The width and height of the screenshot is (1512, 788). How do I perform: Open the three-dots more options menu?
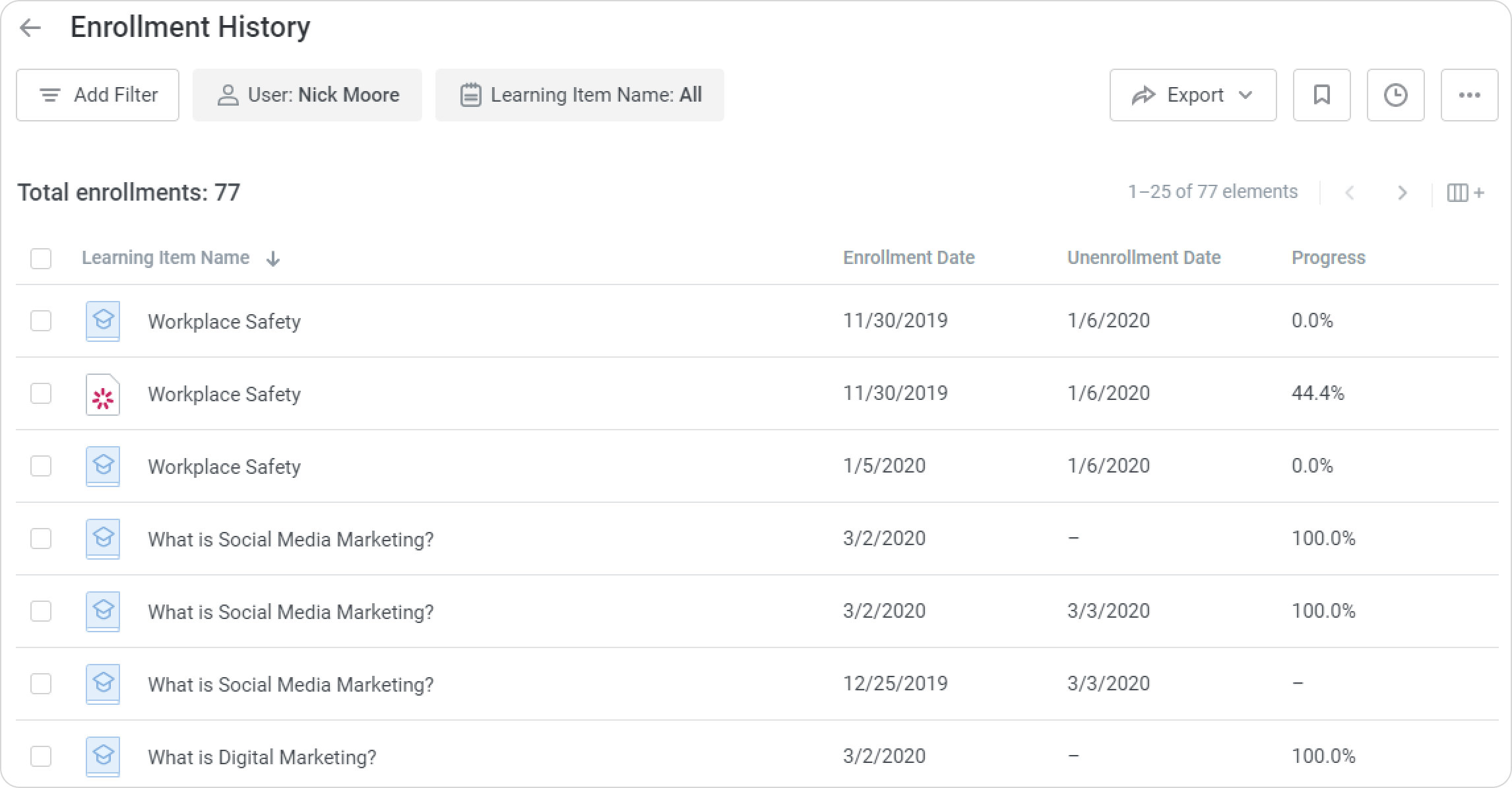pyautogui.click(x=1469, y=95)
